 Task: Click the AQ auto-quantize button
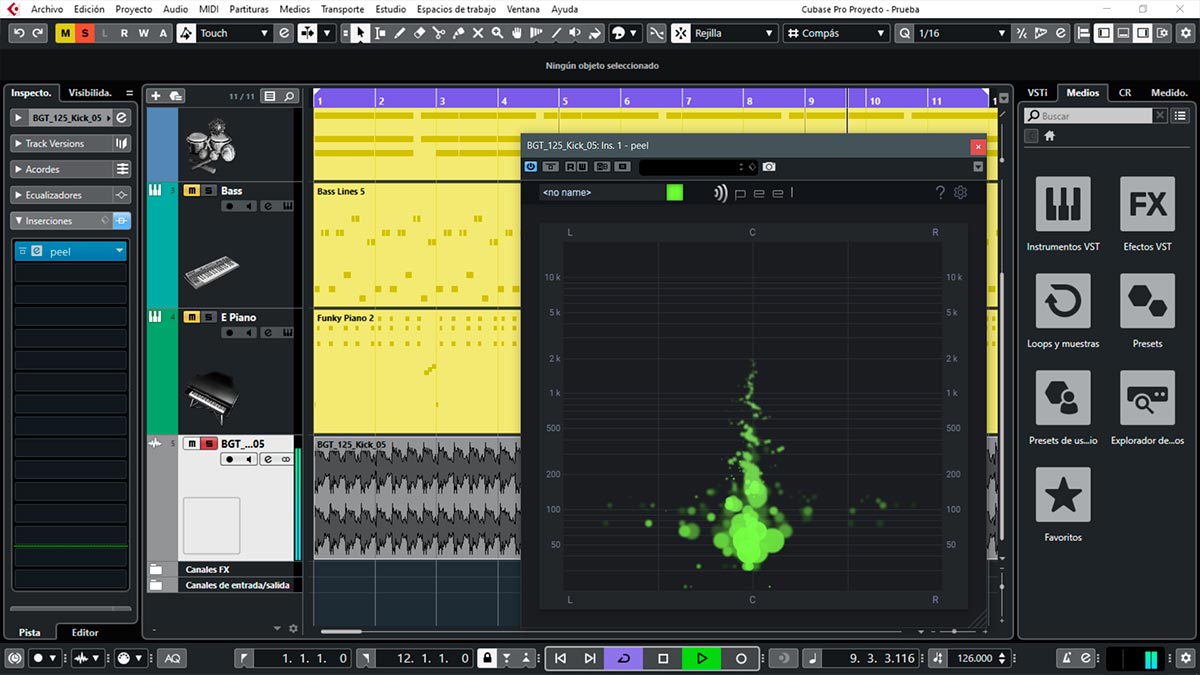[x=172, y=658]
